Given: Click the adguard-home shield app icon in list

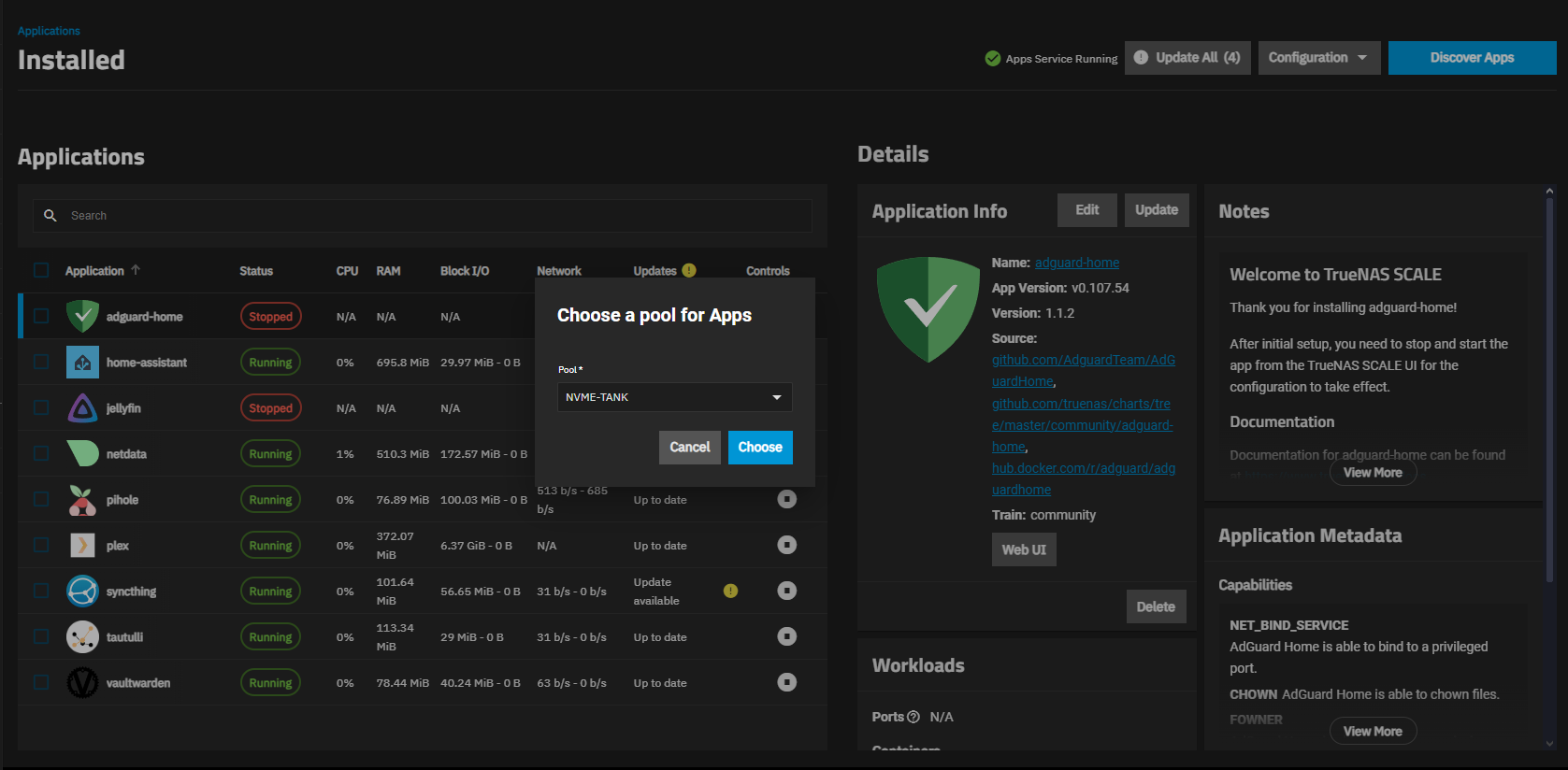Looking at the screenshot, I should pyautogui.click(x=82, y=316).
